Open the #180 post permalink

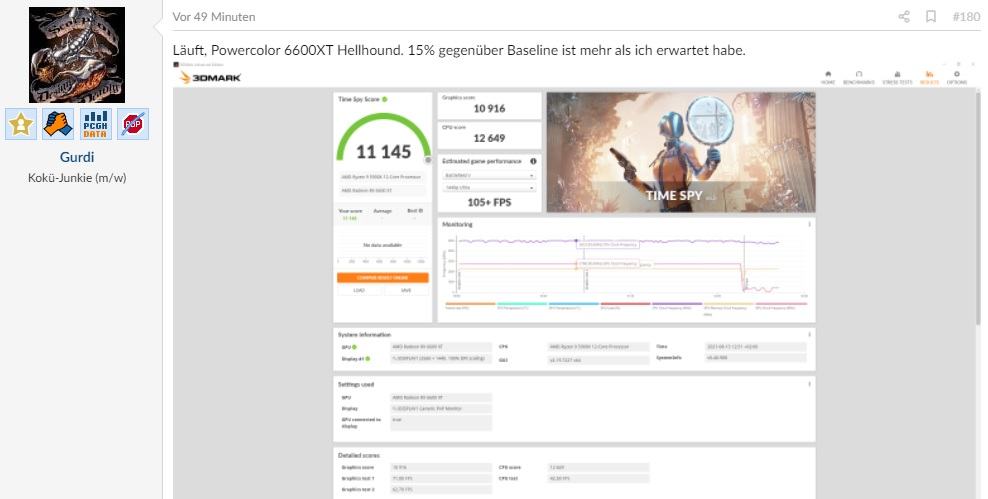[x=966, y=16]
